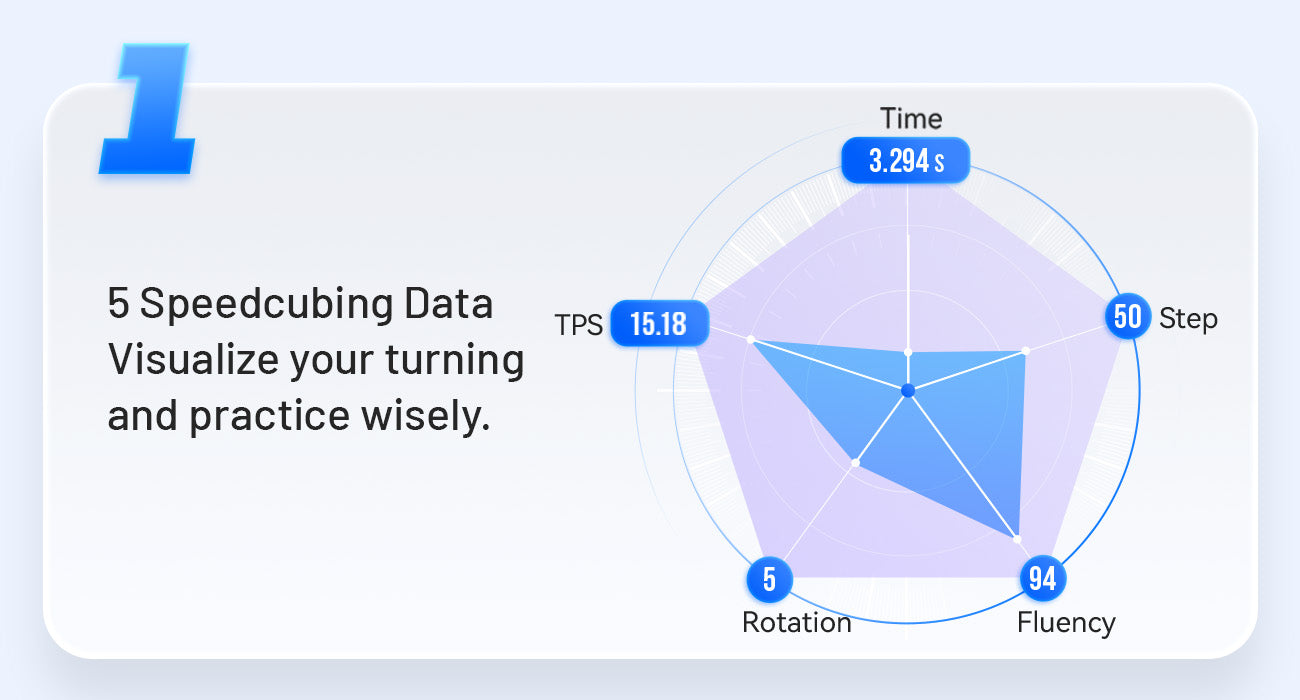This screenshot has width=1300, height=700.
Task: Click the Step axis label
Action: click(1188, 319)
